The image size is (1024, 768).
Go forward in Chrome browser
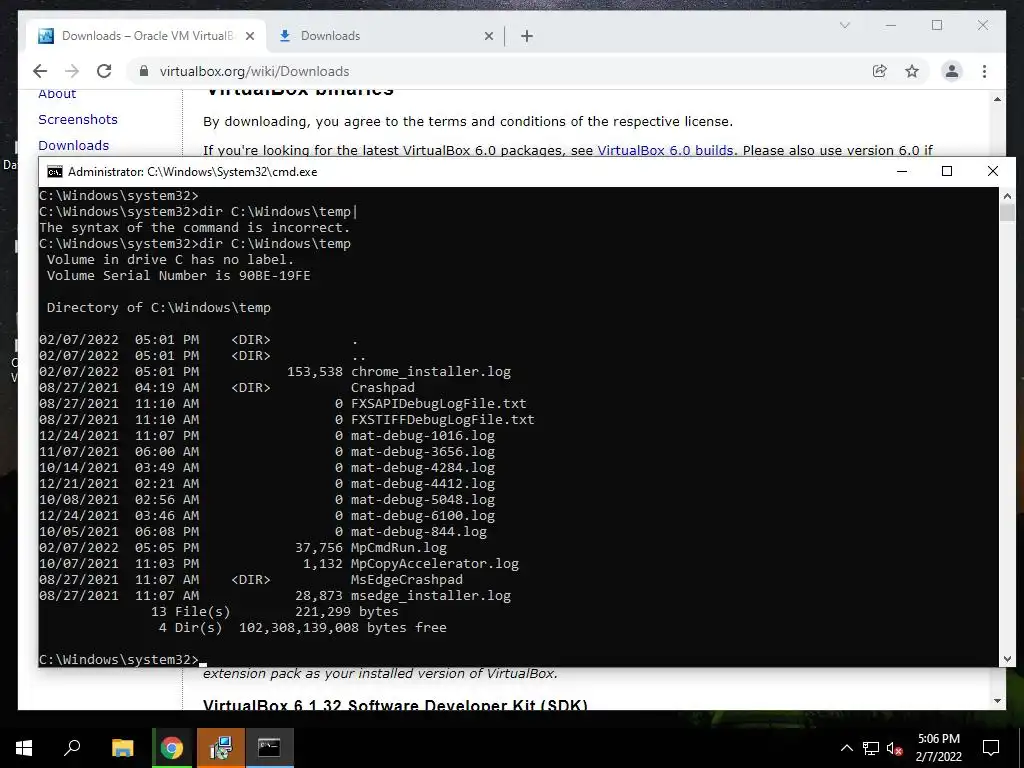pos(72,71)
